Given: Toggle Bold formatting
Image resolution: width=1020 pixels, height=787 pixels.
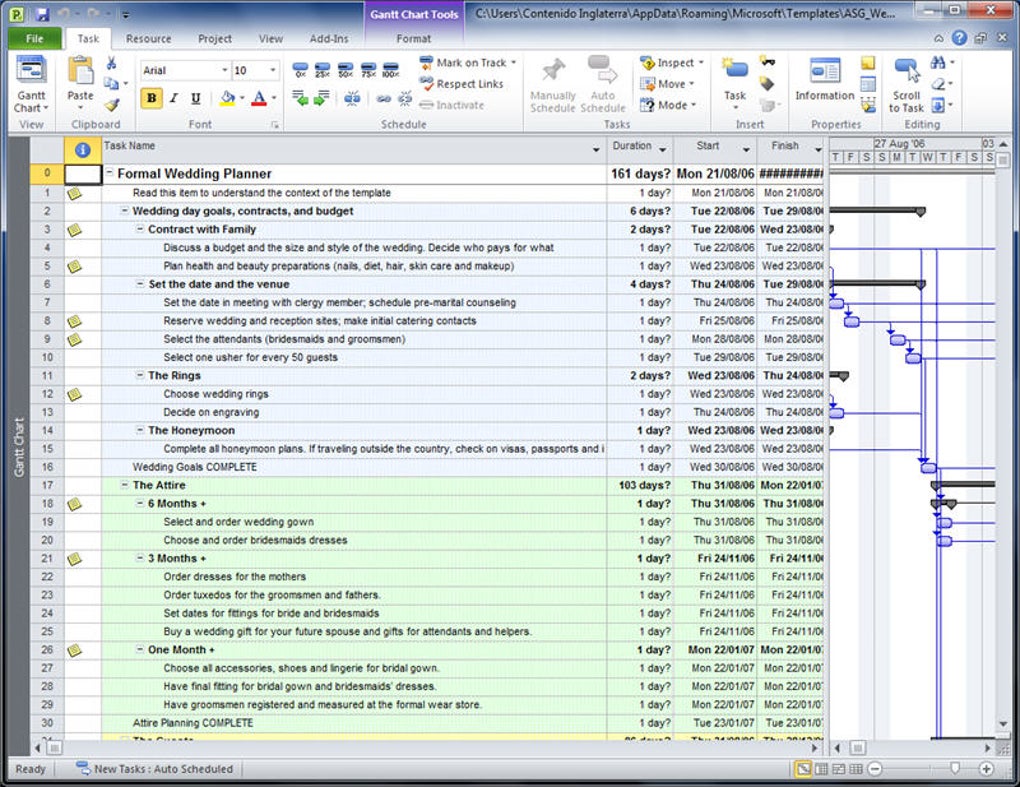Looking at the screenshot, I should pos(151,98).
